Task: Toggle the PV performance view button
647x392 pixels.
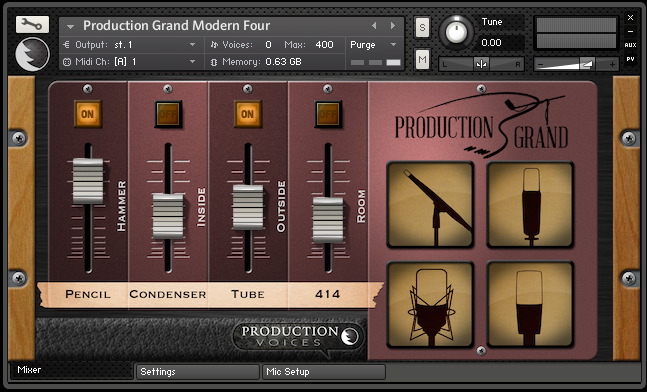Action: [630, 59]
